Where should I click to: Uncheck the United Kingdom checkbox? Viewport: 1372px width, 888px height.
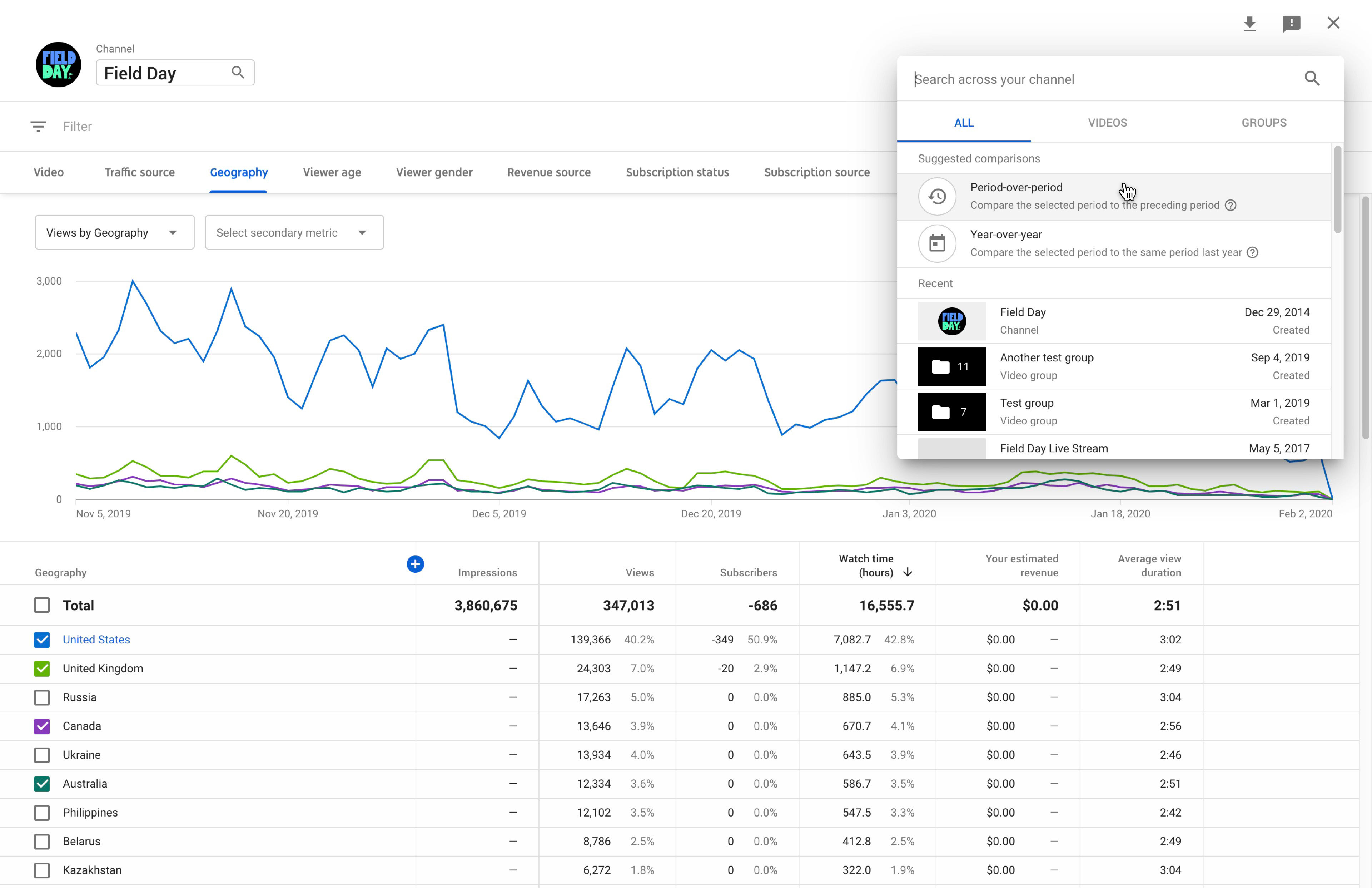(41, 669)
